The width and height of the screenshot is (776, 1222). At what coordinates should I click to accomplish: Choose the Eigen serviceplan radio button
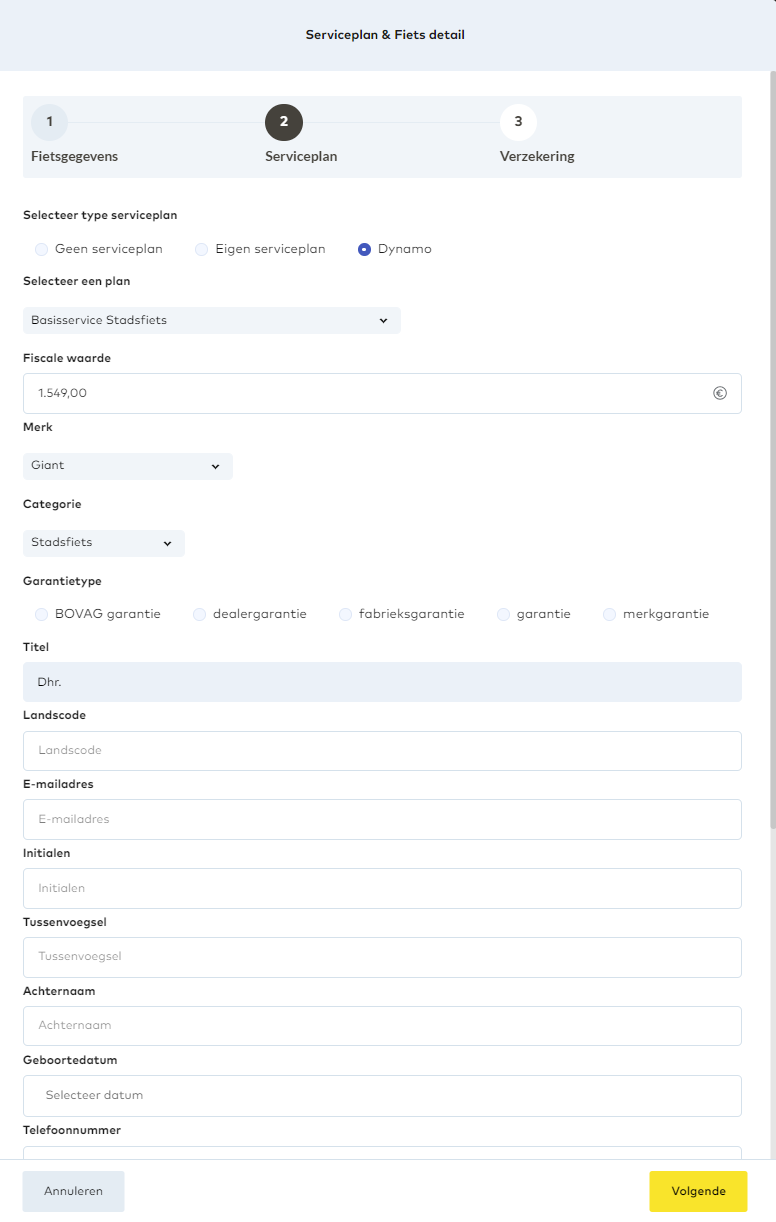202,249
